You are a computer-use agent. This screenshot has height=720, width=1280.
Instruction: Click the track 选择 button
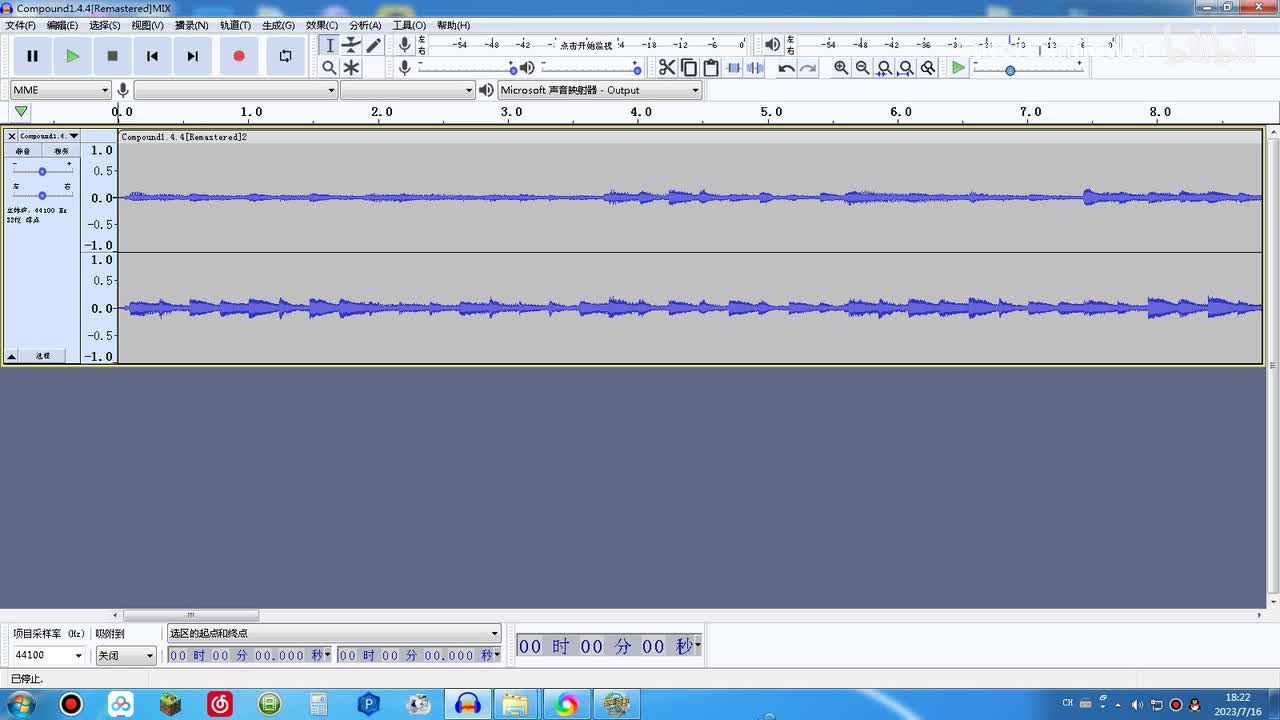[x=43, y=356]
